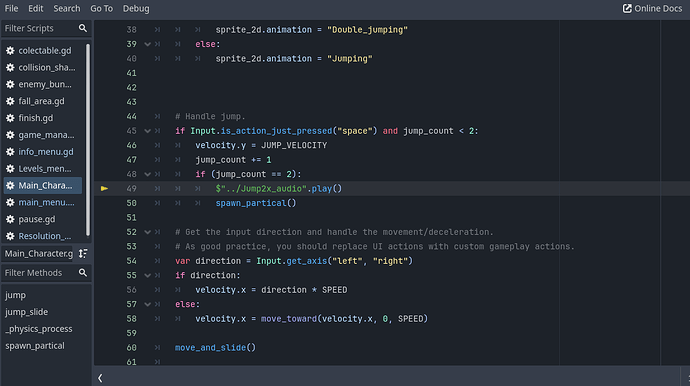Open the Edit menu
This screenshot has height=386, width=690.
(x=36, y=8)
